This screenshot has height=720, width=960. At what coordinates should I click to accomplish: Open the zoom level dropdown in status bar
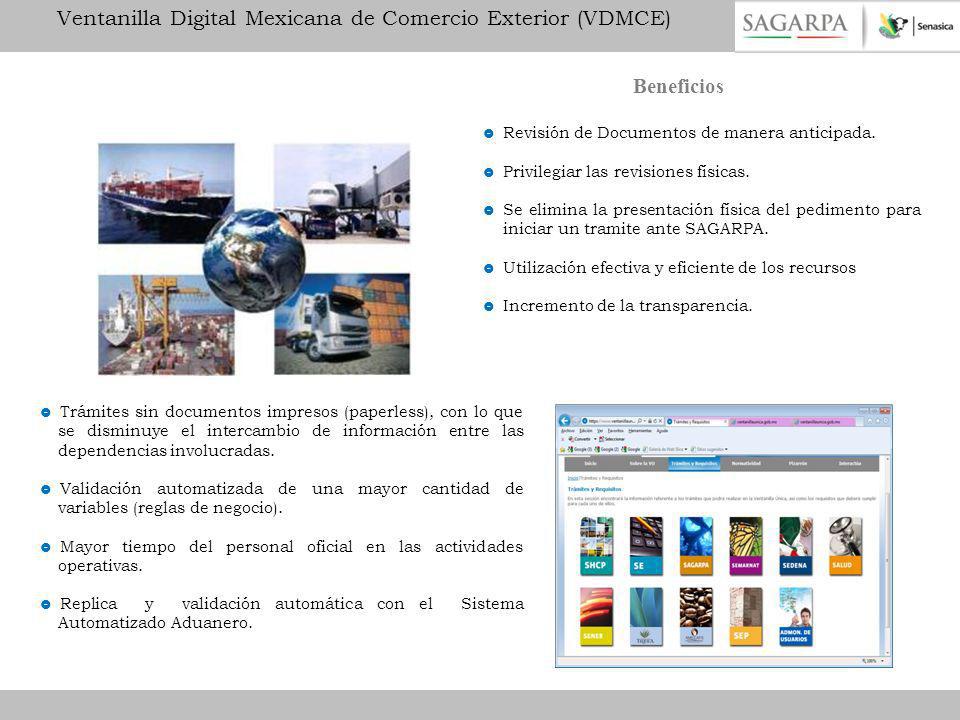[x=882, y=661]
